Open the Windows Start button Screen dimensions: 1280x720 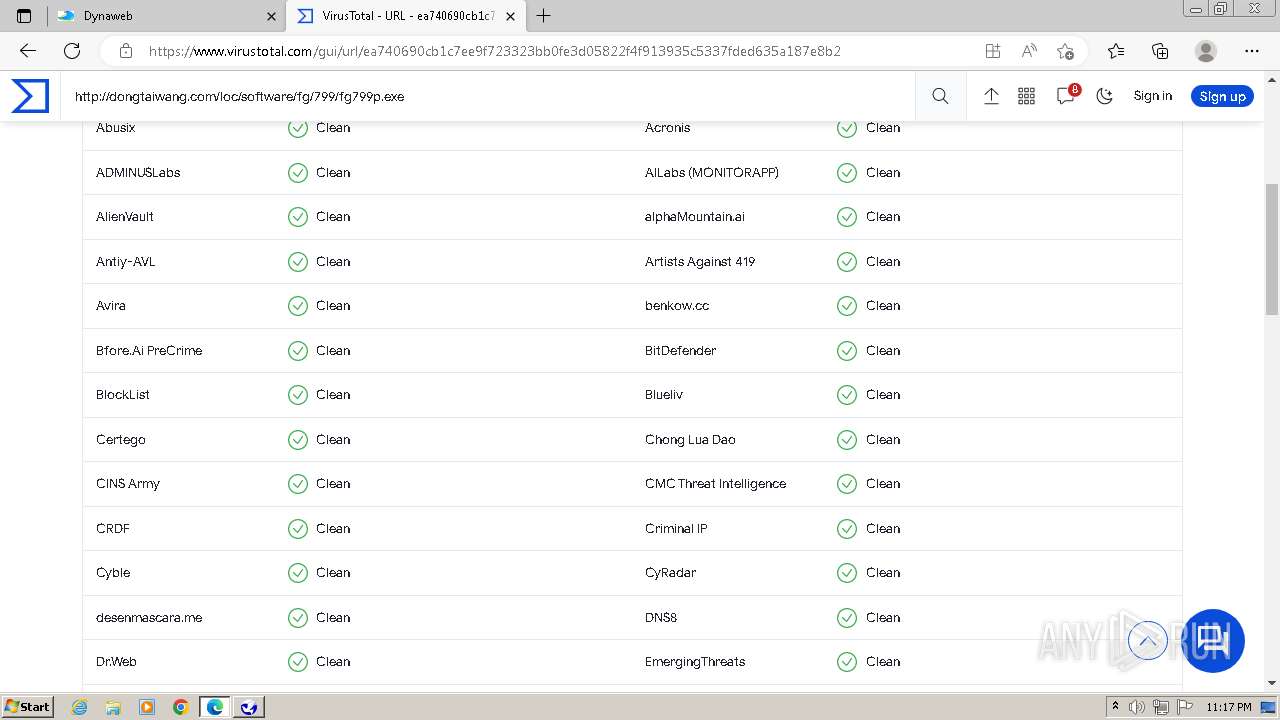28,707
